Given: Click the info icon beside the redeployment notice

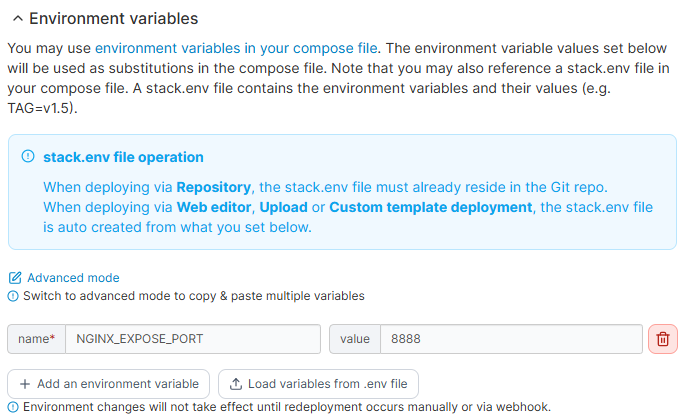Looking at the screenshot, I should coord(13,406).
